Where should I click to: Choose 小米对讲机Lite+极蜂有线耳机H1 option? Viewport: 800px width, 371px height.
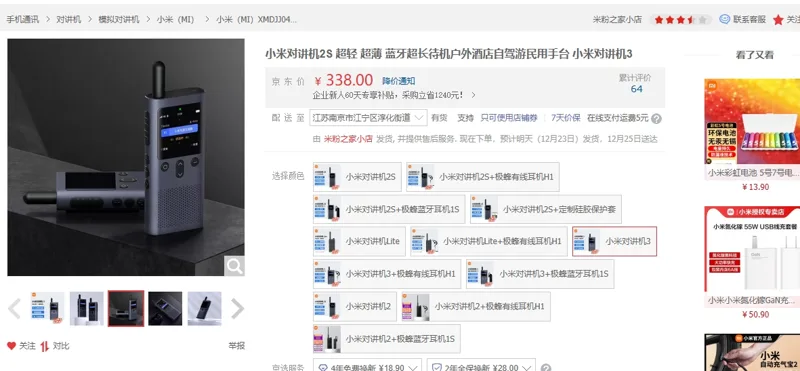coord(489,241)
